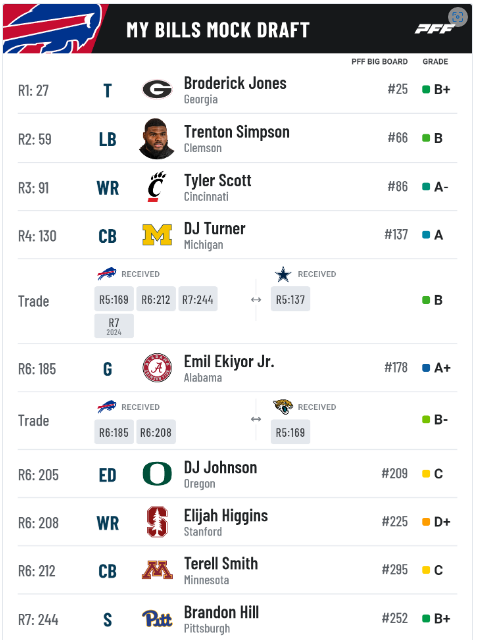Click the Oregon Ducks O logo
The height and width of the screenshot is (640, 482).
(x=157, y=473)
